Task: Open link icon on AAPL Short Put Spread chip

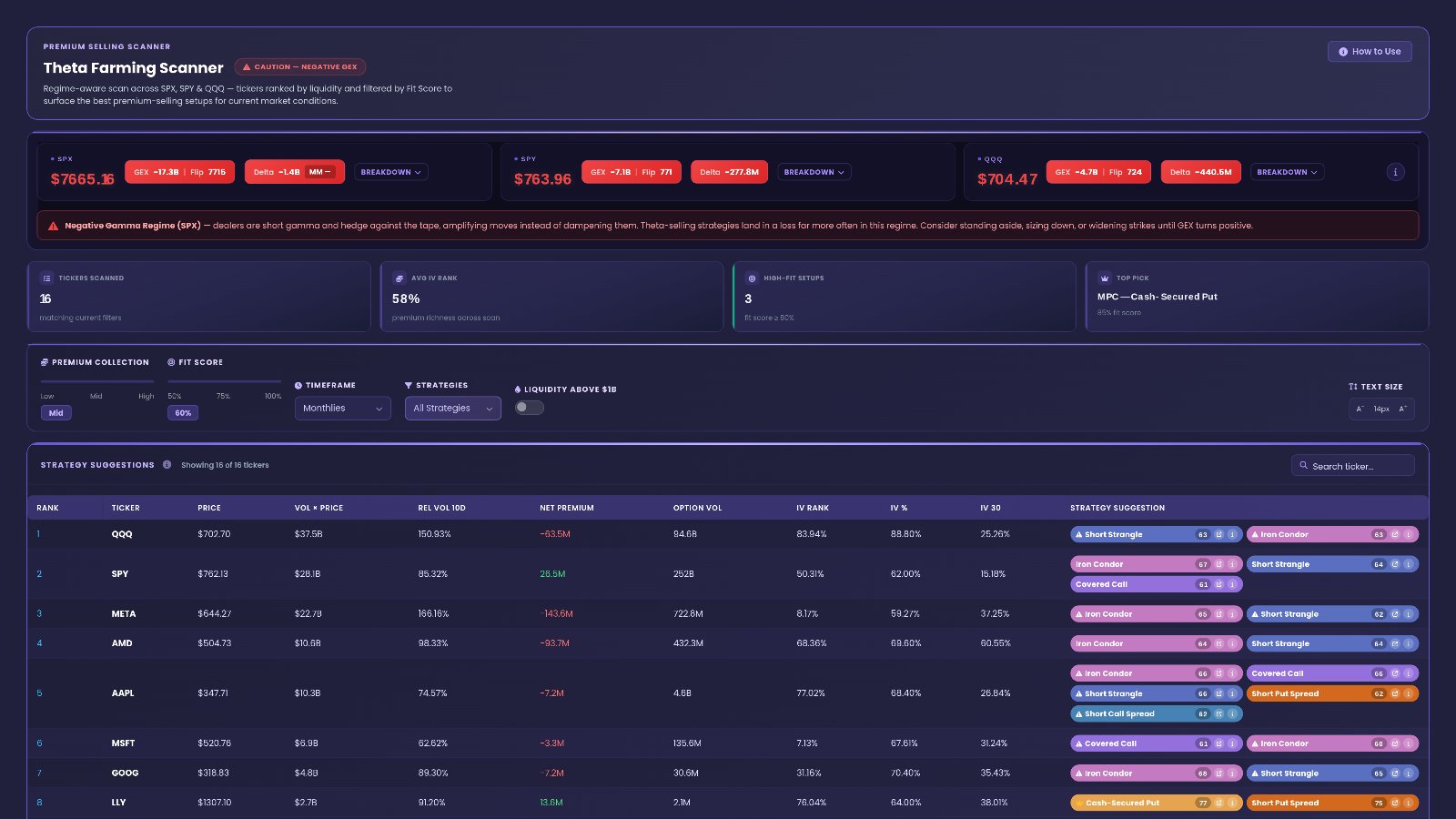Action: pyautogui.click(x=1394, y=694)
